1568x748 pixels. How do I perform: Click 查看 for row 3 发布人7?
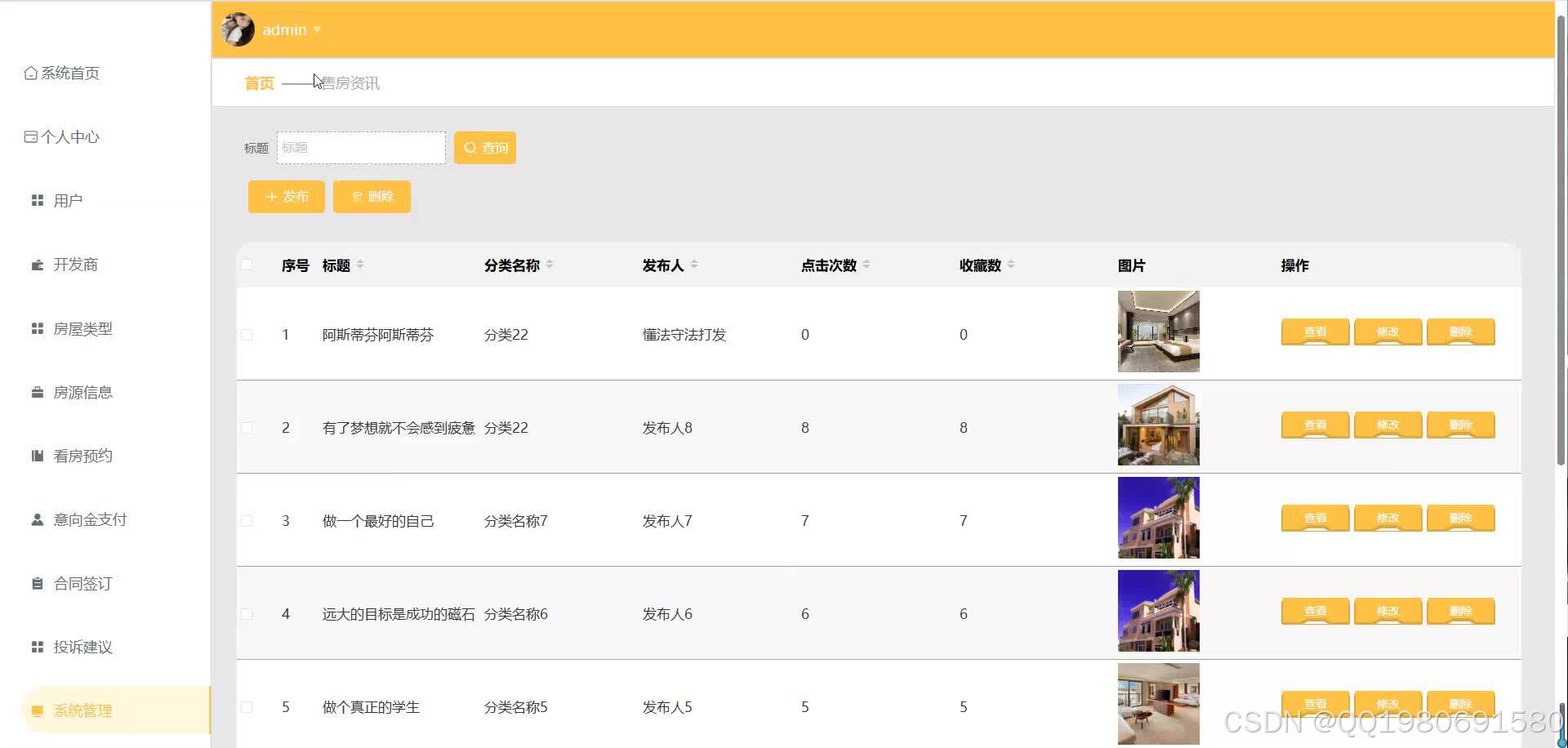(1315, 519)
